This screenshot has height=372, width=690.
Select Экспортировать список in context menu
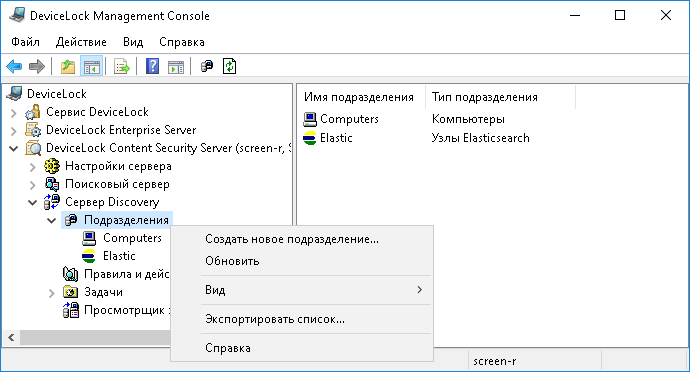pyautogui.click(x=275, y=319)
